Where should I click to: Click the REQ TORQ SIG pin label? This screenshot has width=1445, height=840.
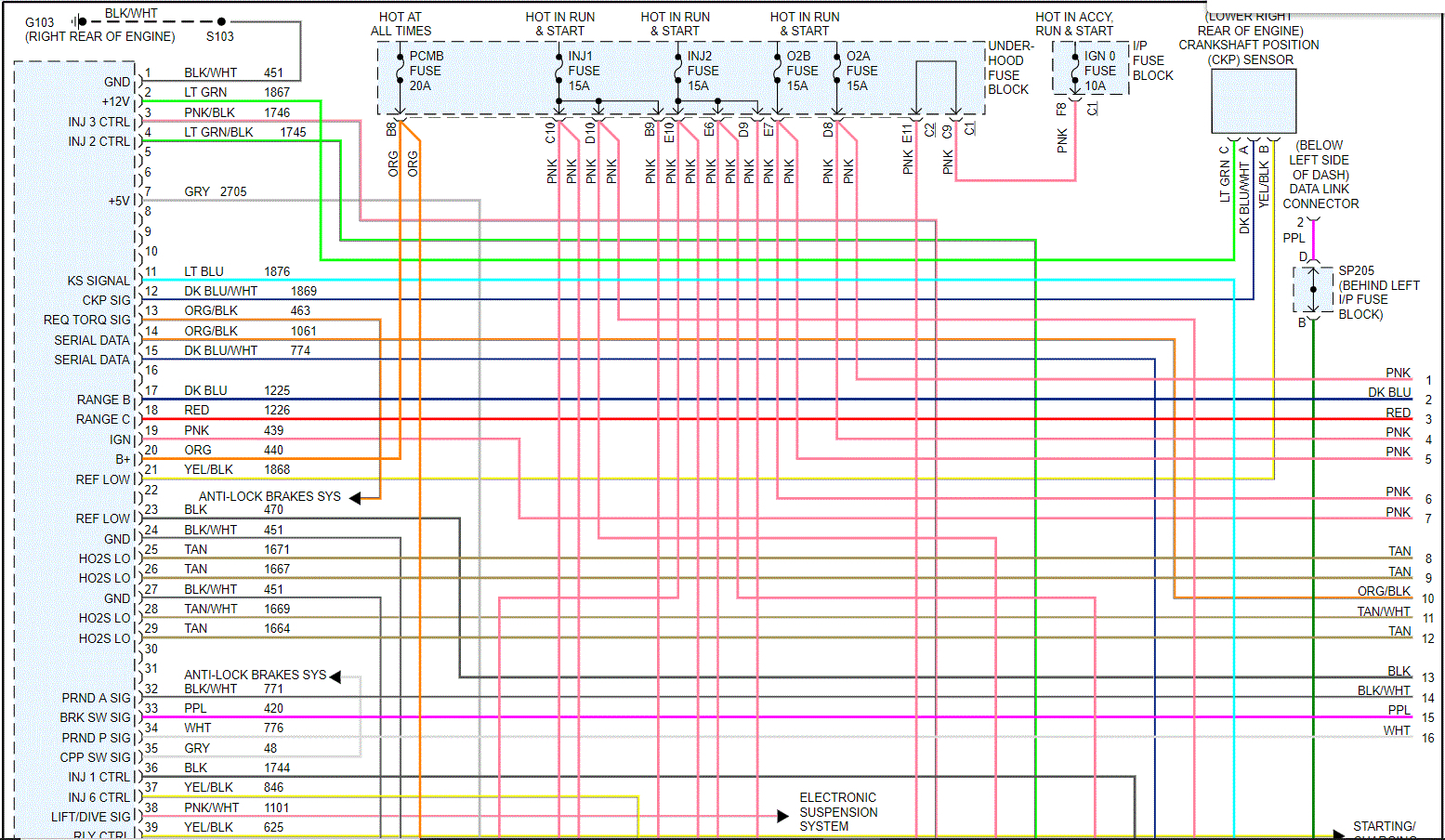pos(87,320)
